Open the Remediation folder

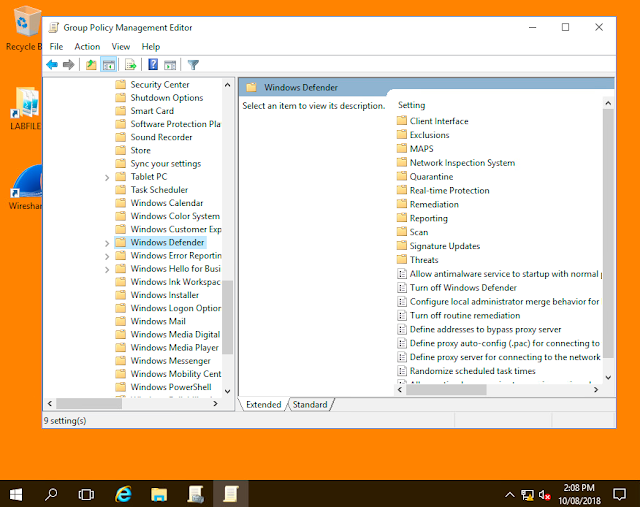(434, 204)
